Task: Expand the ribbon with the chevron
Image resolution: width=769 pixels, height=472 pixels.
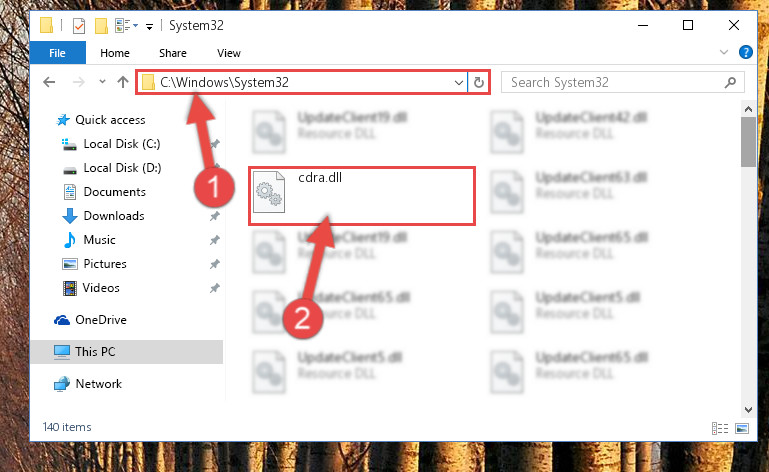Action: 723,52
